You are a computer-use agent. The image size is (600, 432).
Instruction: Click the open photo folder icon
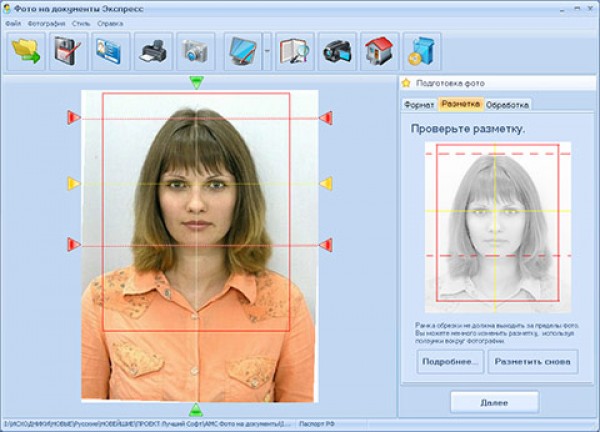(26, 50)
